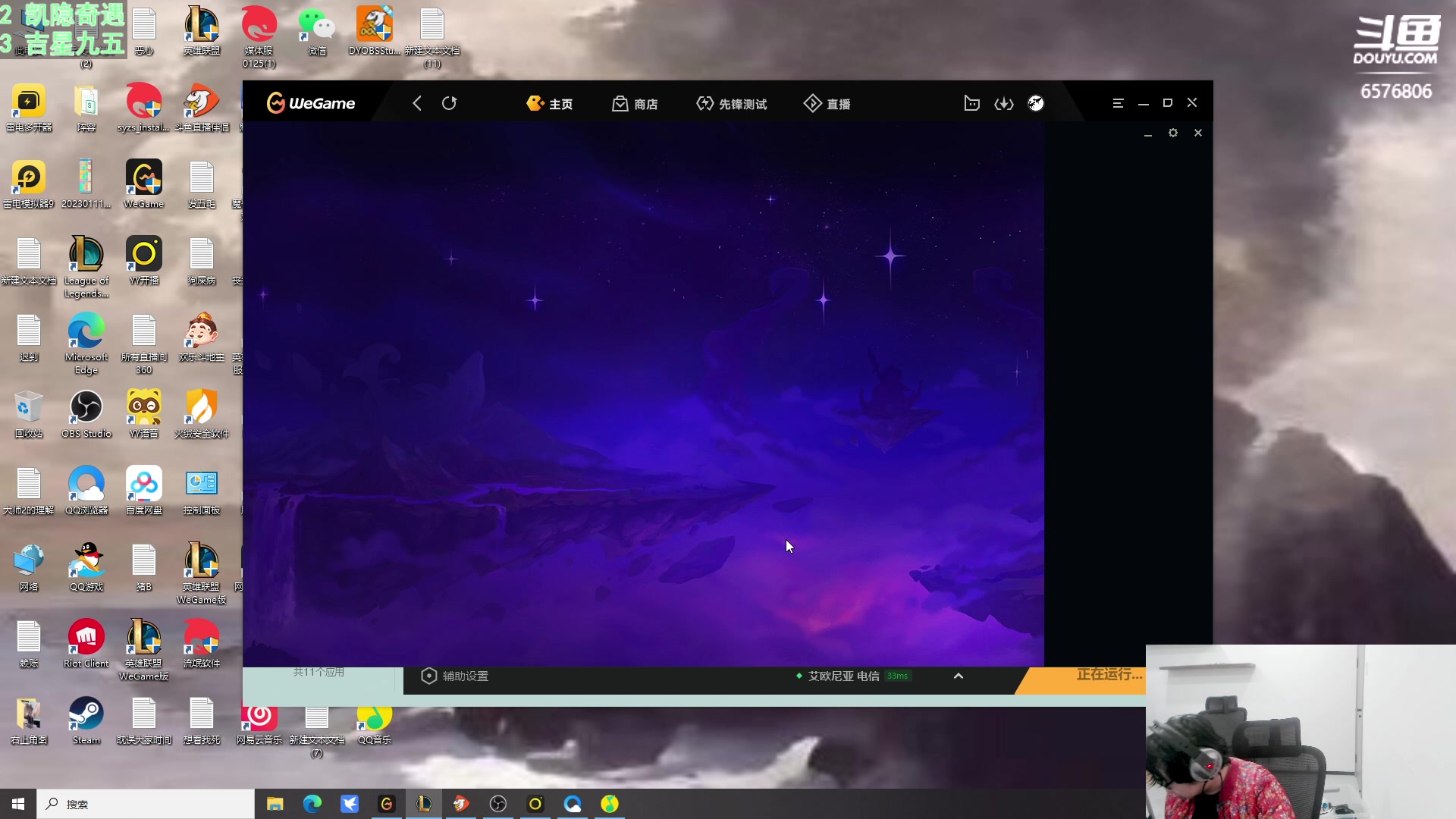Open 雷电多开器 desktop icon

tap(29, 108)
